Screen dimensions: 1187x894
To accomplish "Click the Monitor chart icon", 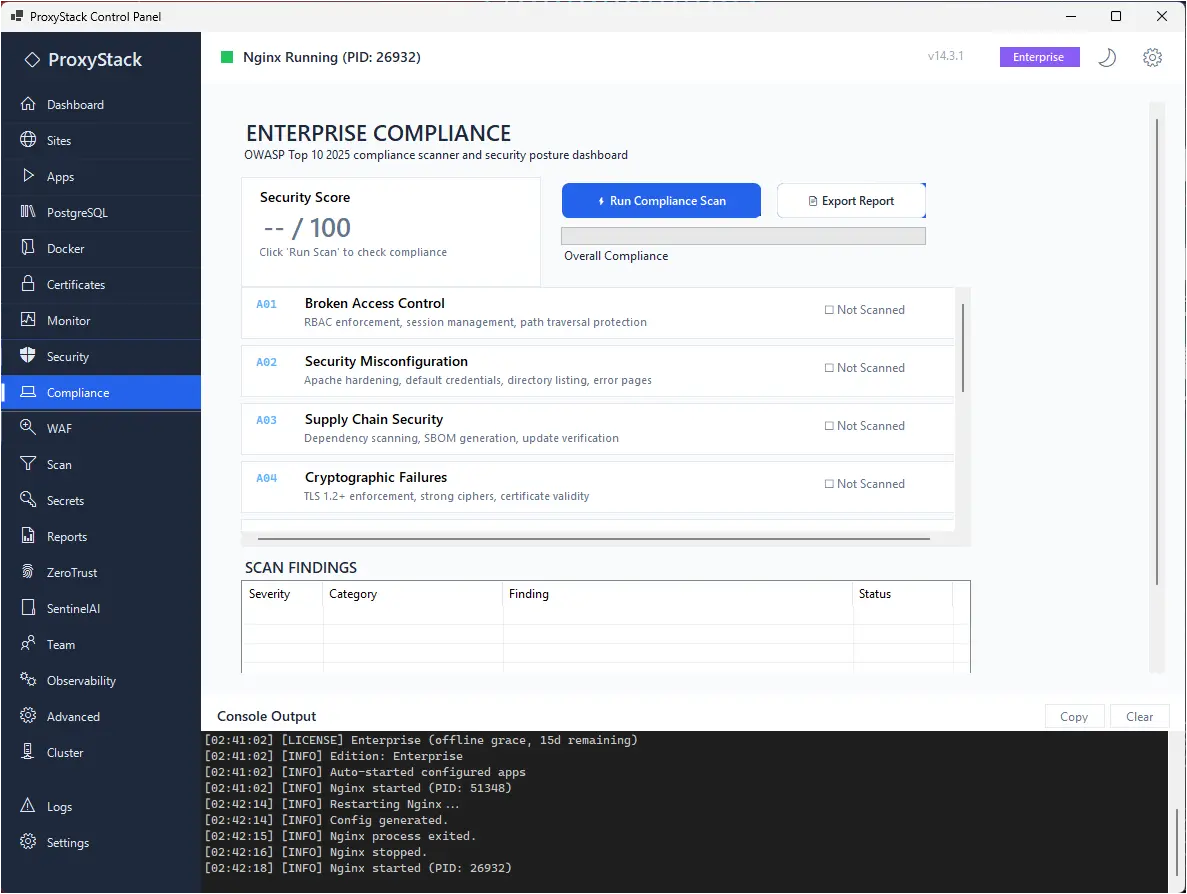I will click(28, 319).
